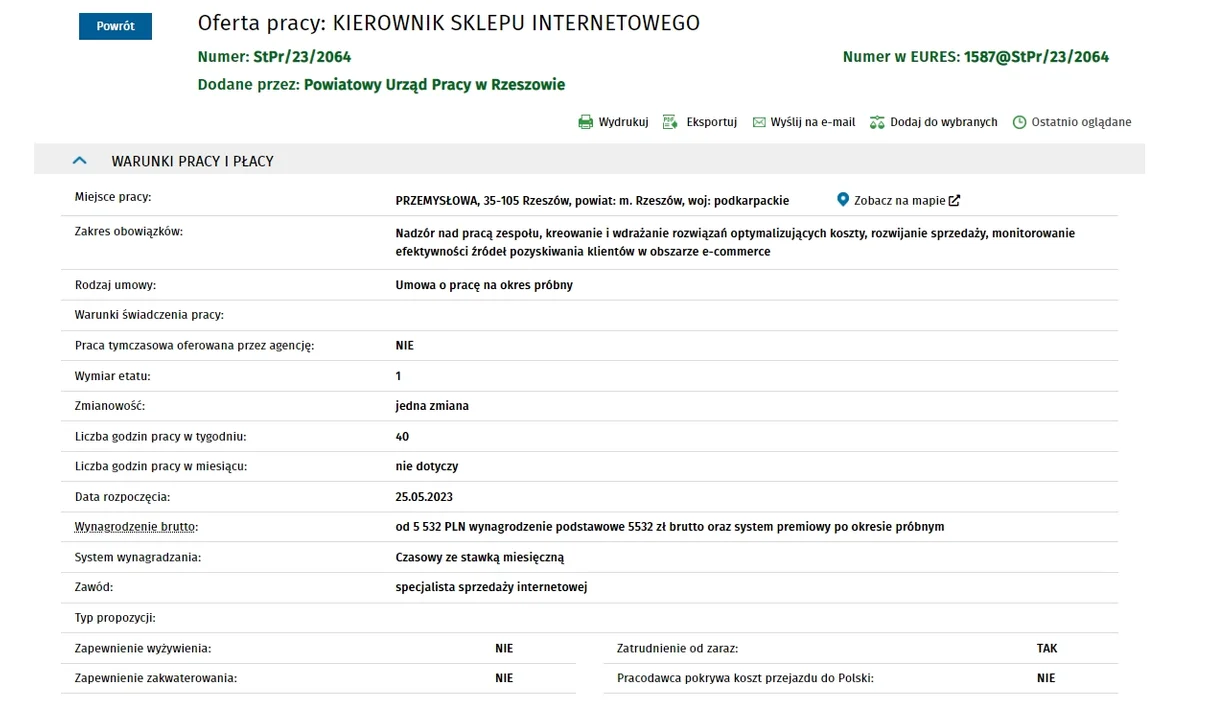
Task: Click the System wynagradzania label
Action: (138, 557)
